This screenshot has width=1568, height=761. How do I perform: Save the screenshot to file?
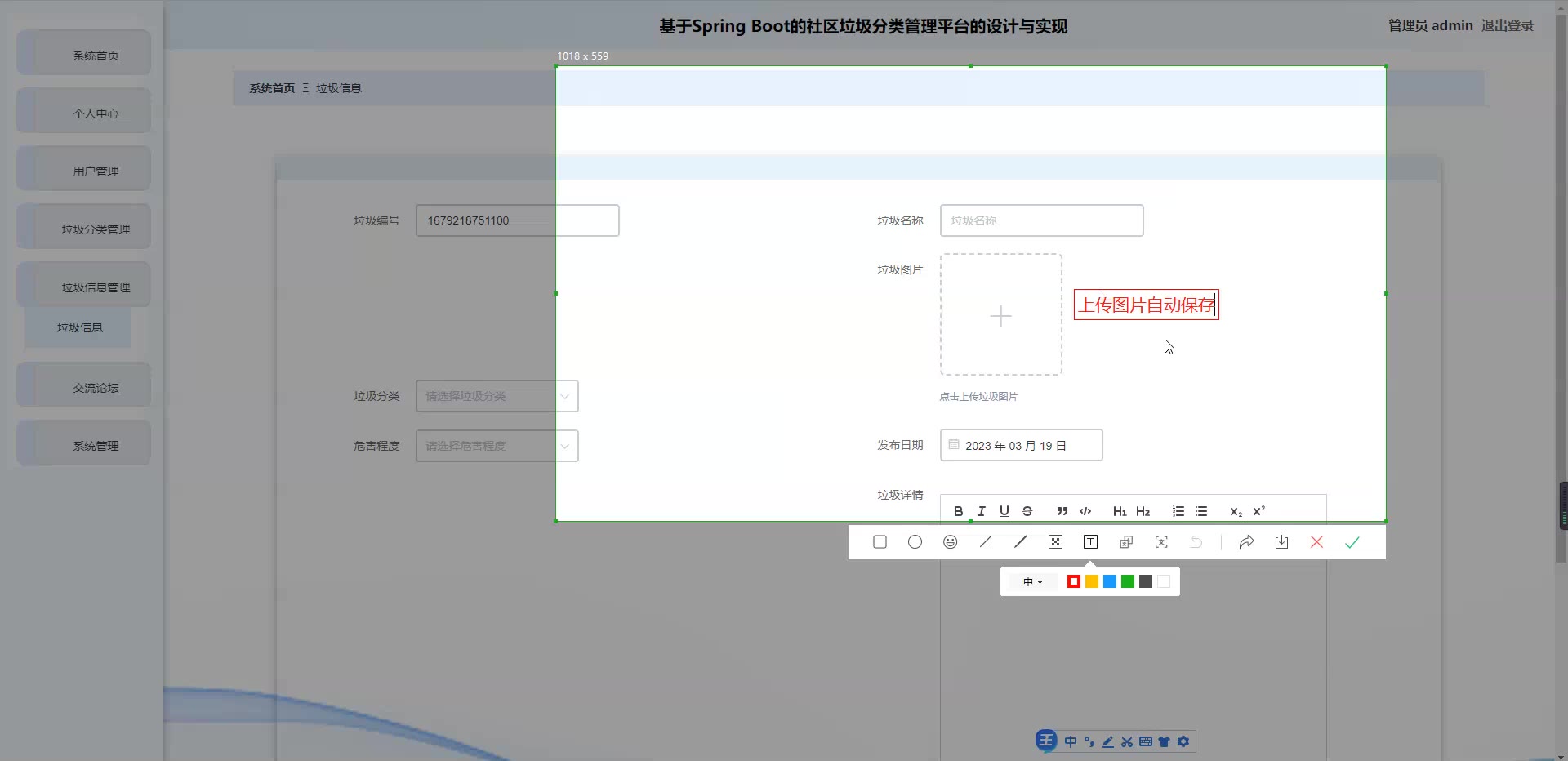(1281, 542)
